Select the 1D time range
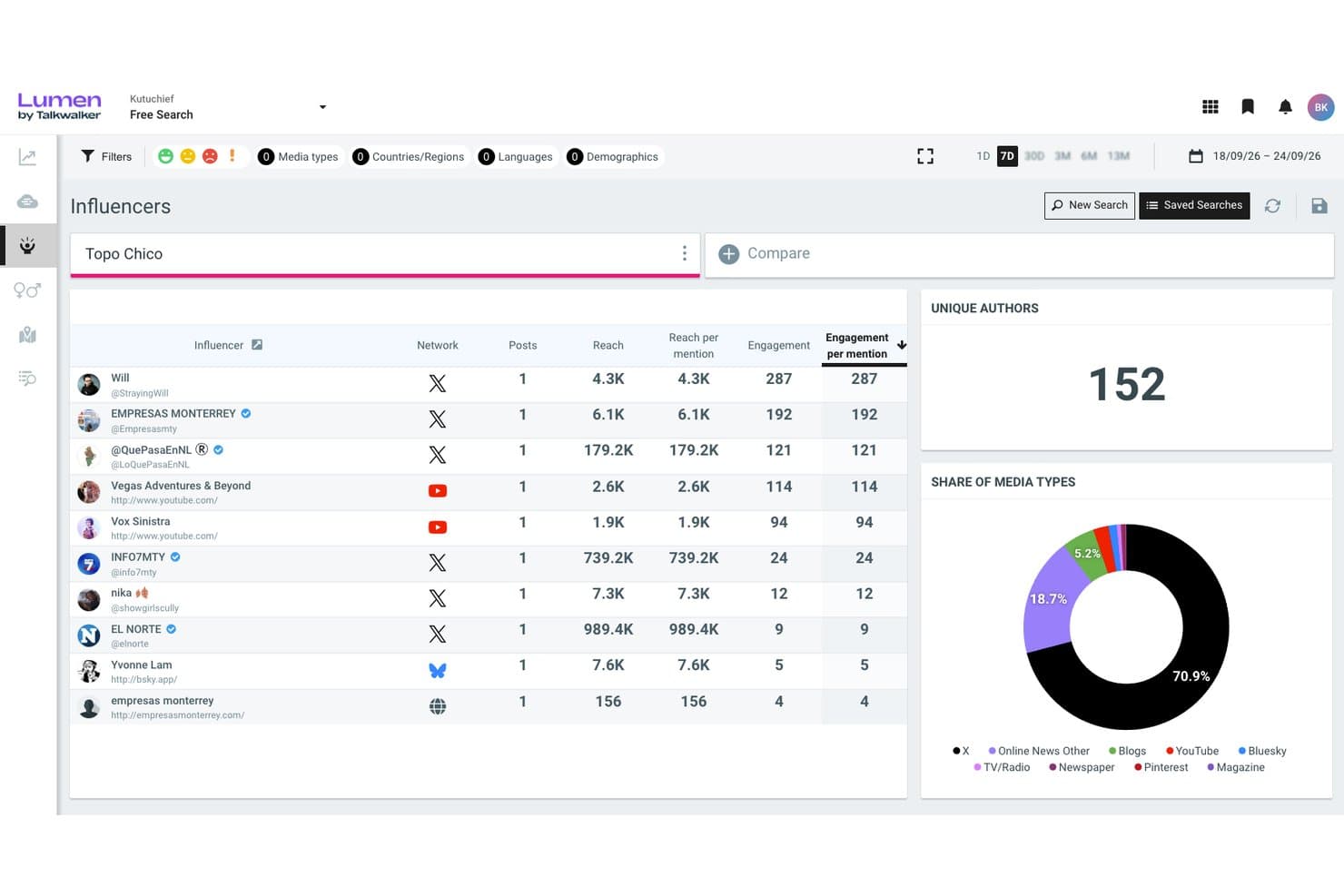 coord(983,156)
